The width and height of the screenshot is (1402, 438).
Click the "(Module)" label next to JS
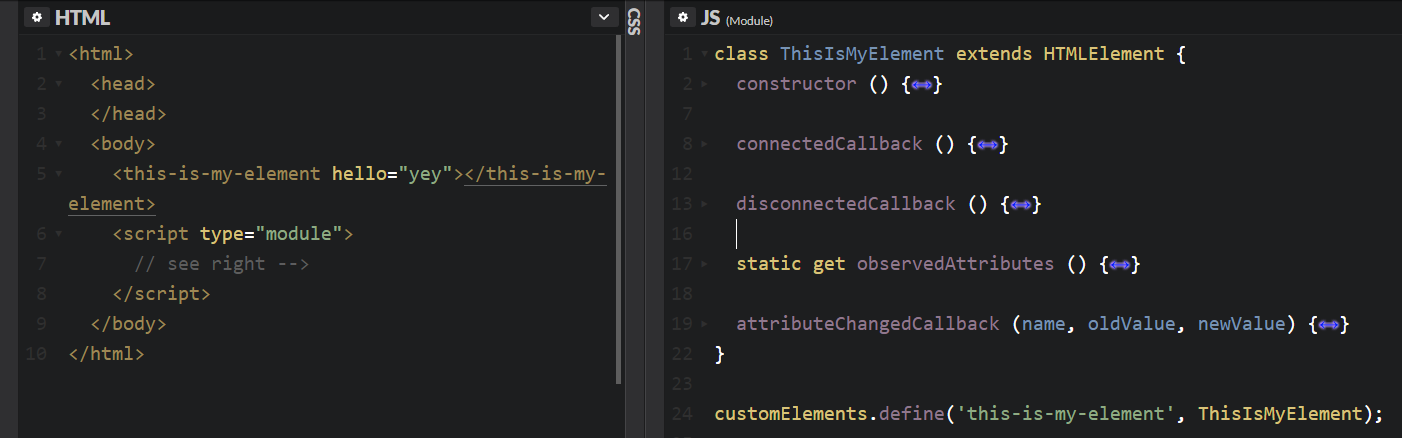(749, 21)
